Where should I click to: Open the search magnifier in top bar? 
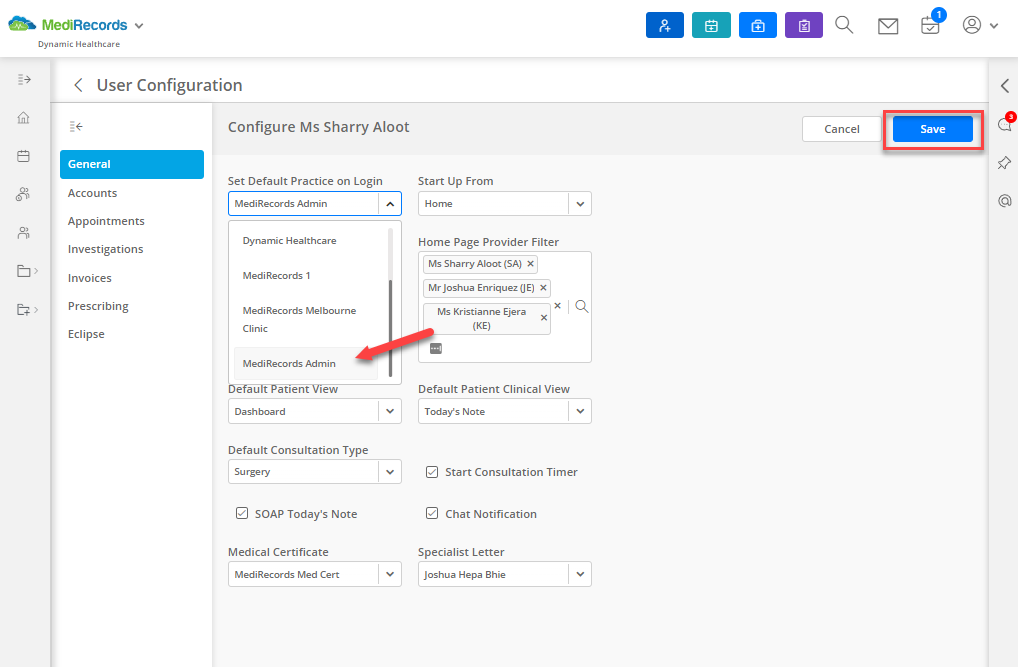tap(844, 25)
